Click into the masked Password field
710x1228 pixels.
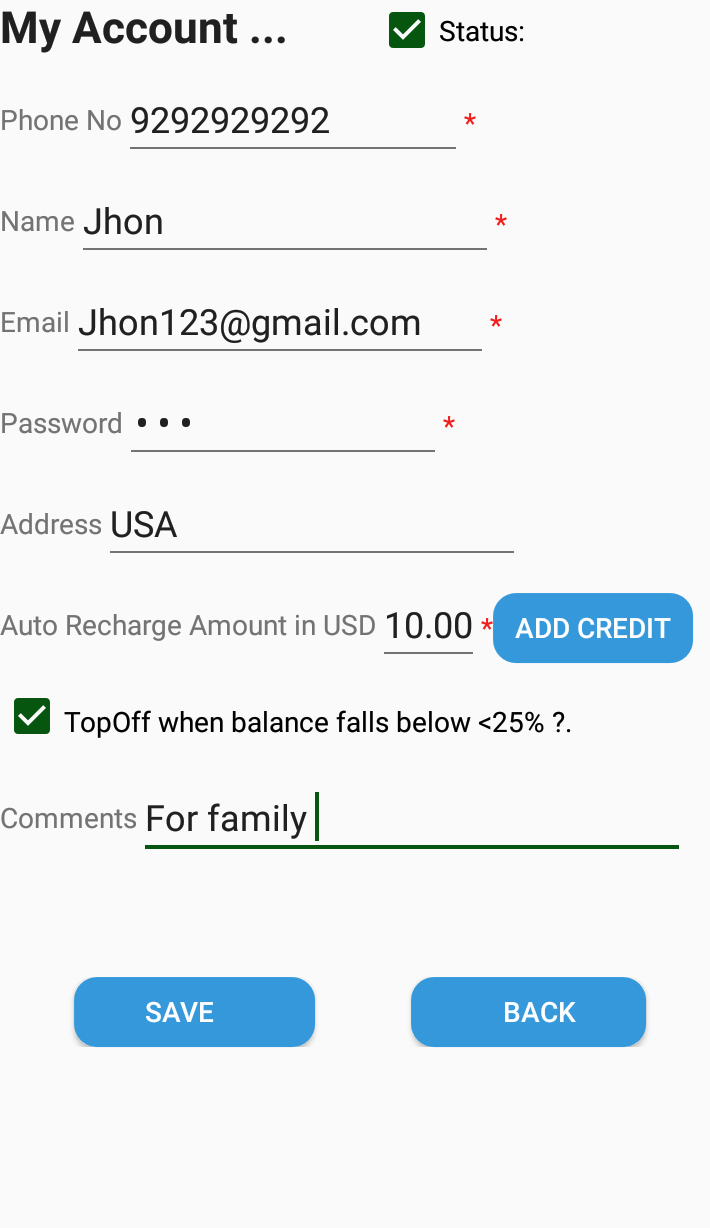pyautogui.click(x=282, y=425)
